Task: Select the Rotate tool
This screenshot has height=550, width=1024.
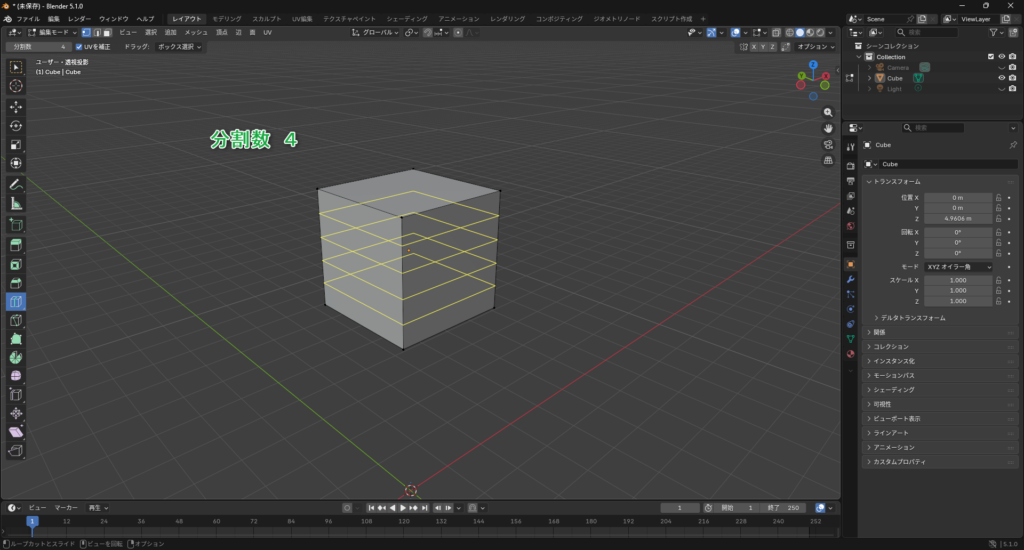Action: [16, 126]
